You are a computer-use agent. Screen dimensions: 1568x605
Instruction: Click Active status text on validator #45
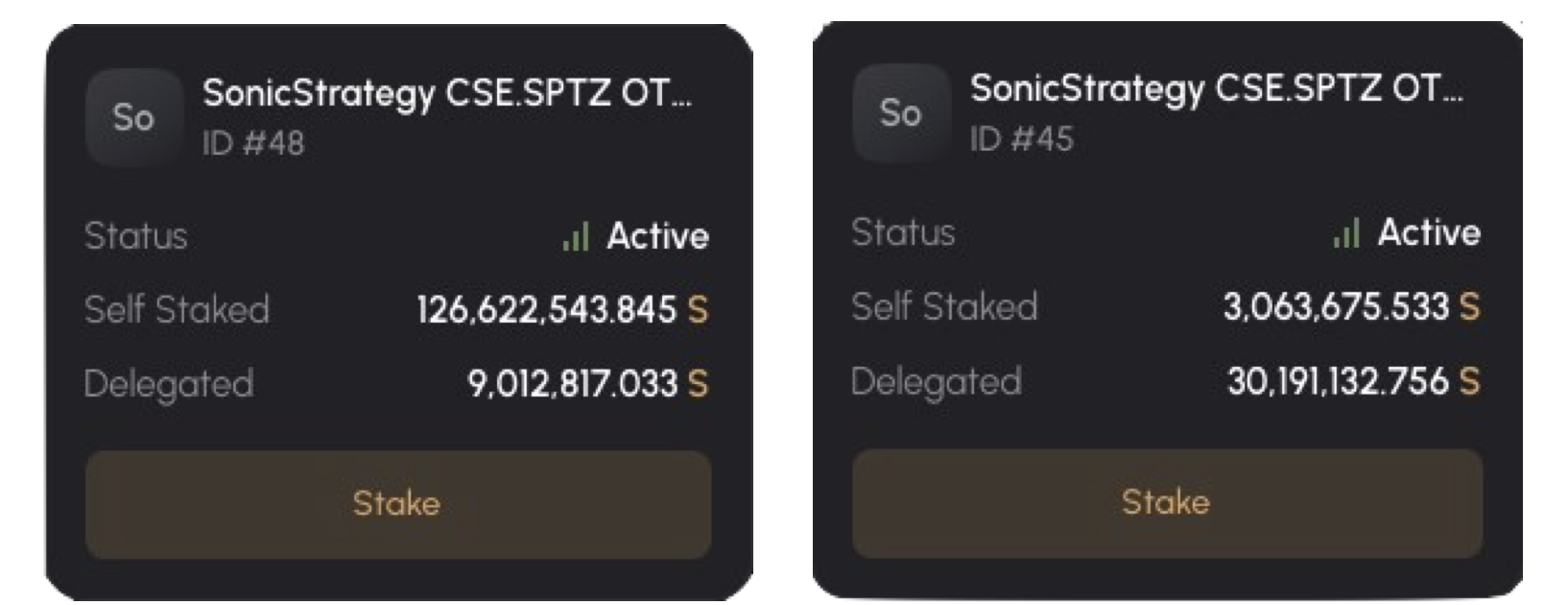[1429, 232]
